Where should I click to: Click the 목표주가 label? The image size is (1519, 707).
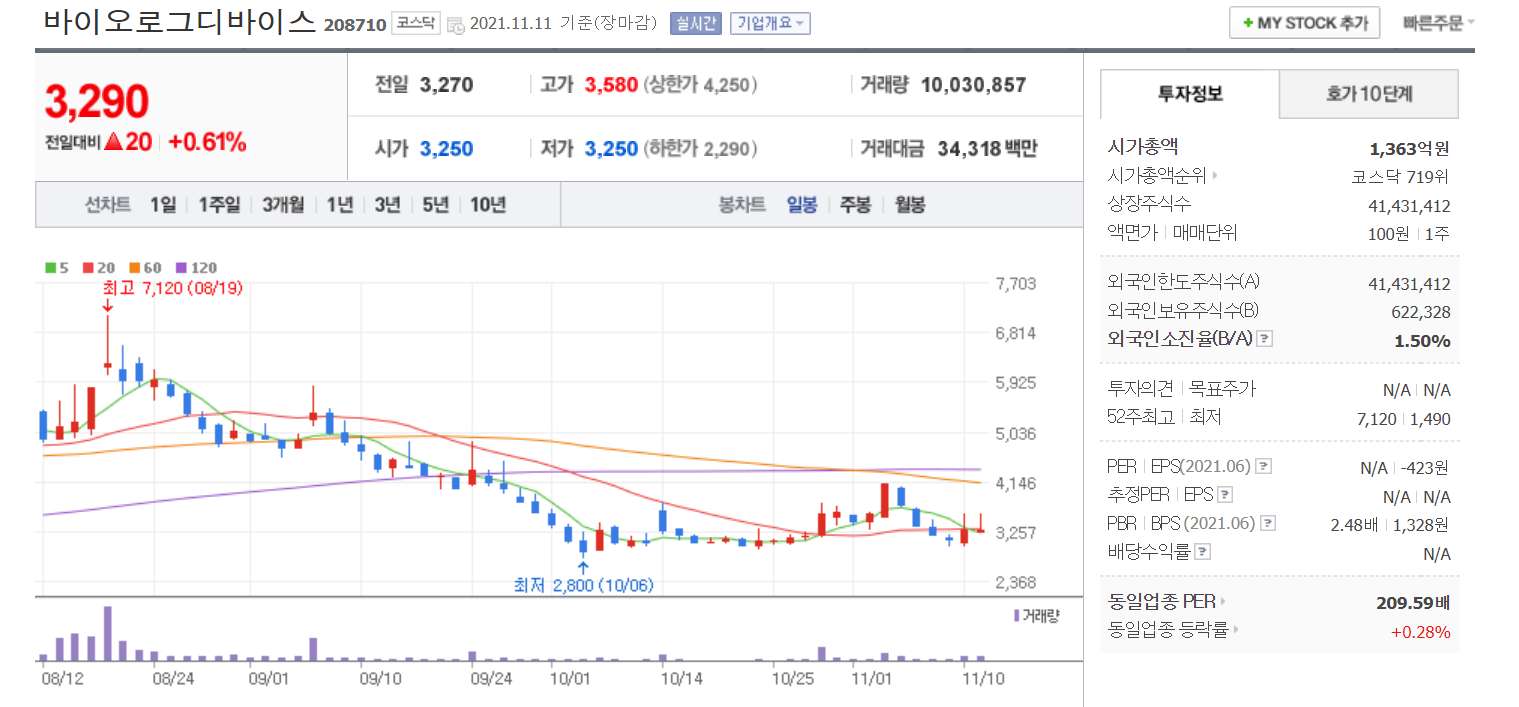pyautogui.click(x=1222, y=389)
